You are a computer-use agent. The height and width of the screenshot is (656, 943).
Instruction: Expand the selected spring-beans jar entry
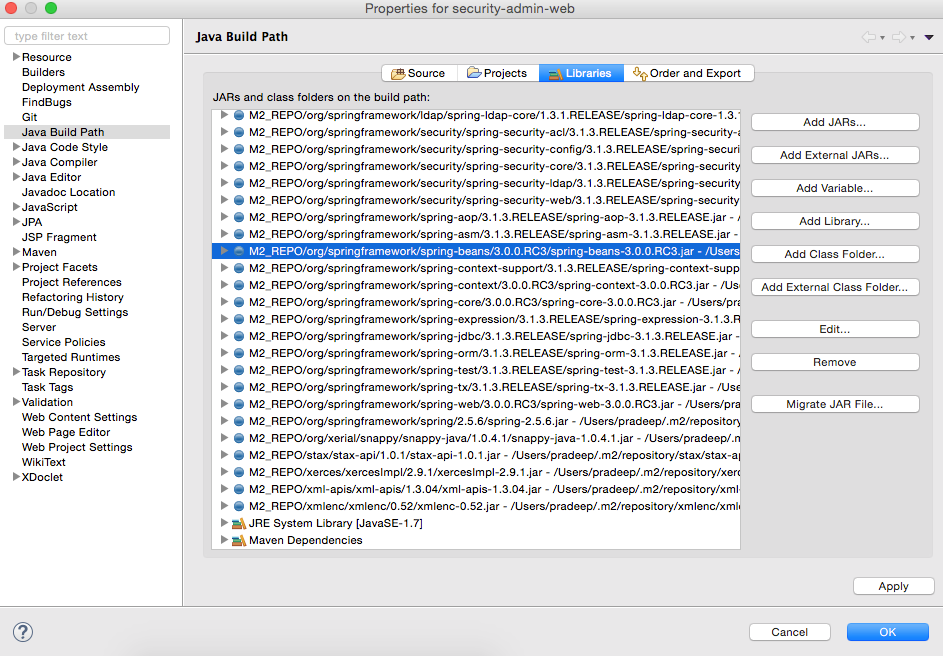(224, 251)
